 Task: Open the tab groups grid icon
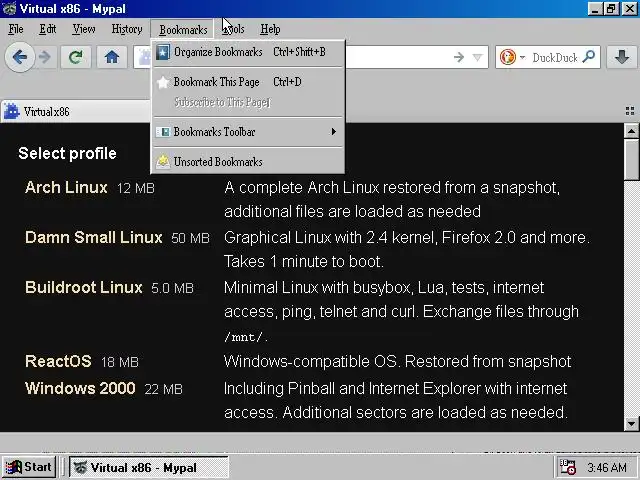pyautogui.click(x=630, y=111)
